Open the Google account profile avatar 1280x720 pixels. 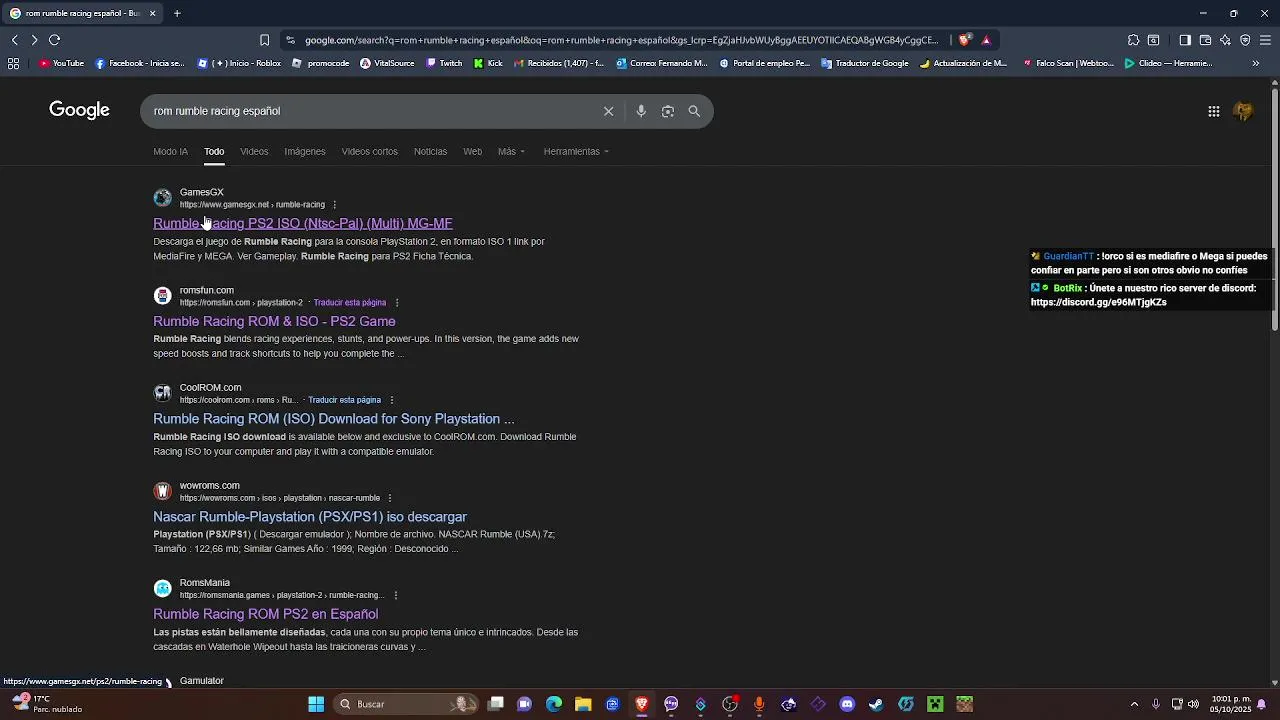pos(1243,111)
